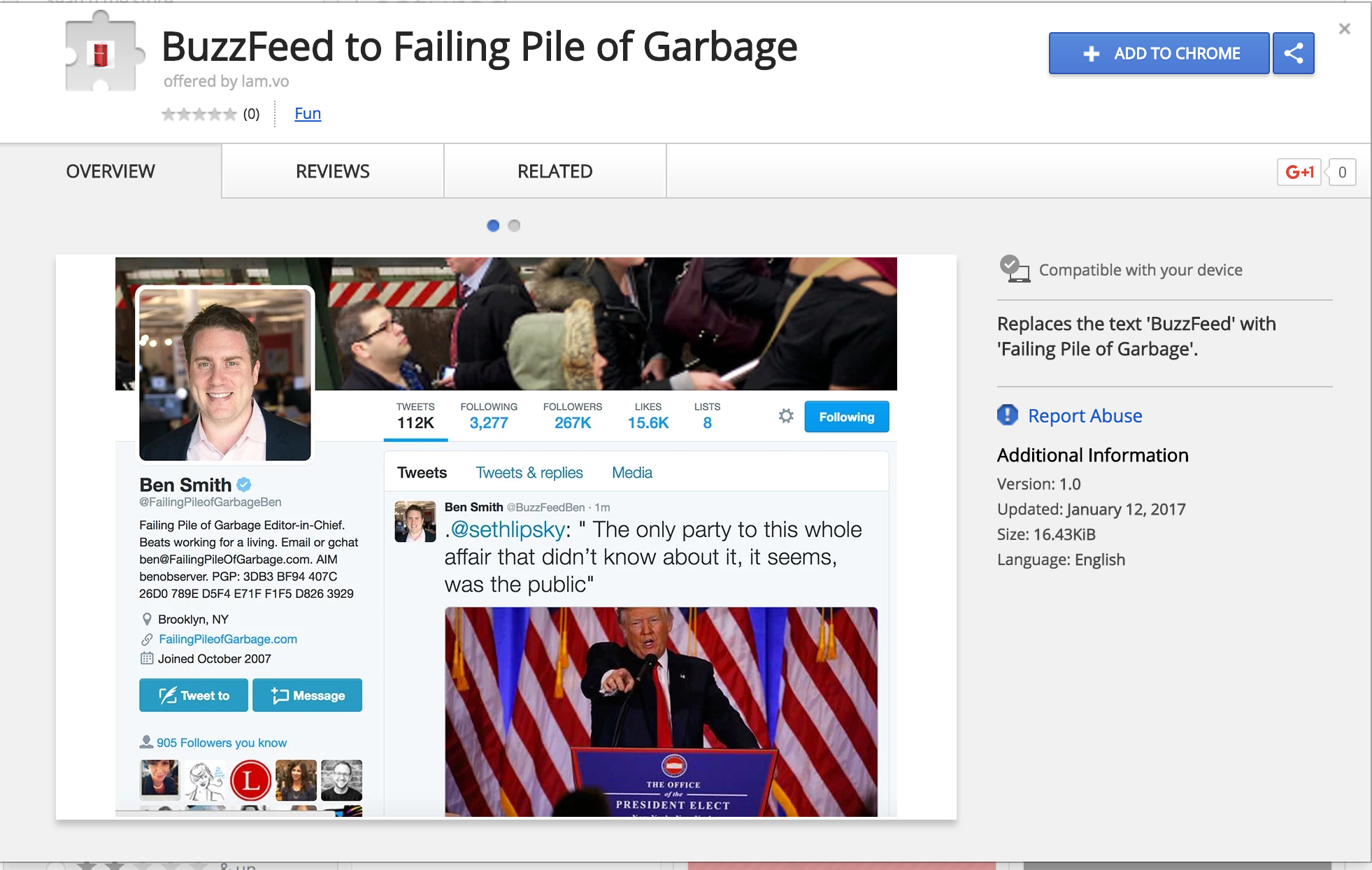Click the Report Abuse exclamation icon
This screenshot has width=1372, height=870.
(x=1007, y=415)
